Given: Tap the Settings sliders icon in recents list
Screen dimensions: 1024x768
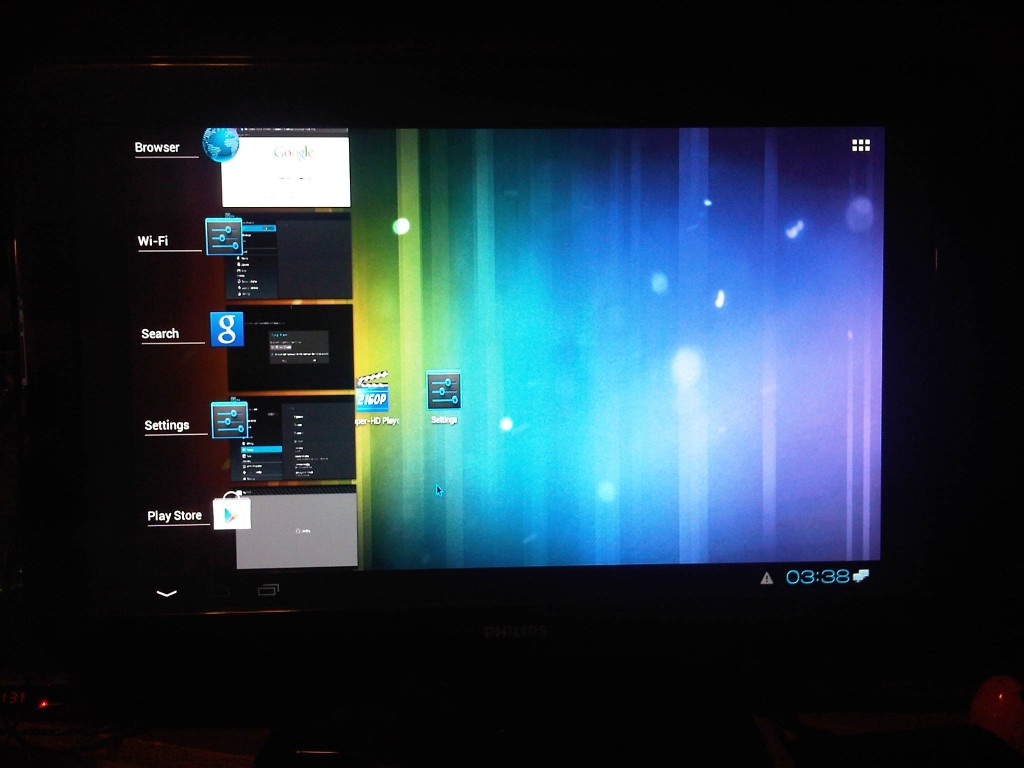Looking at the screenshot, I should coord(229,420).
